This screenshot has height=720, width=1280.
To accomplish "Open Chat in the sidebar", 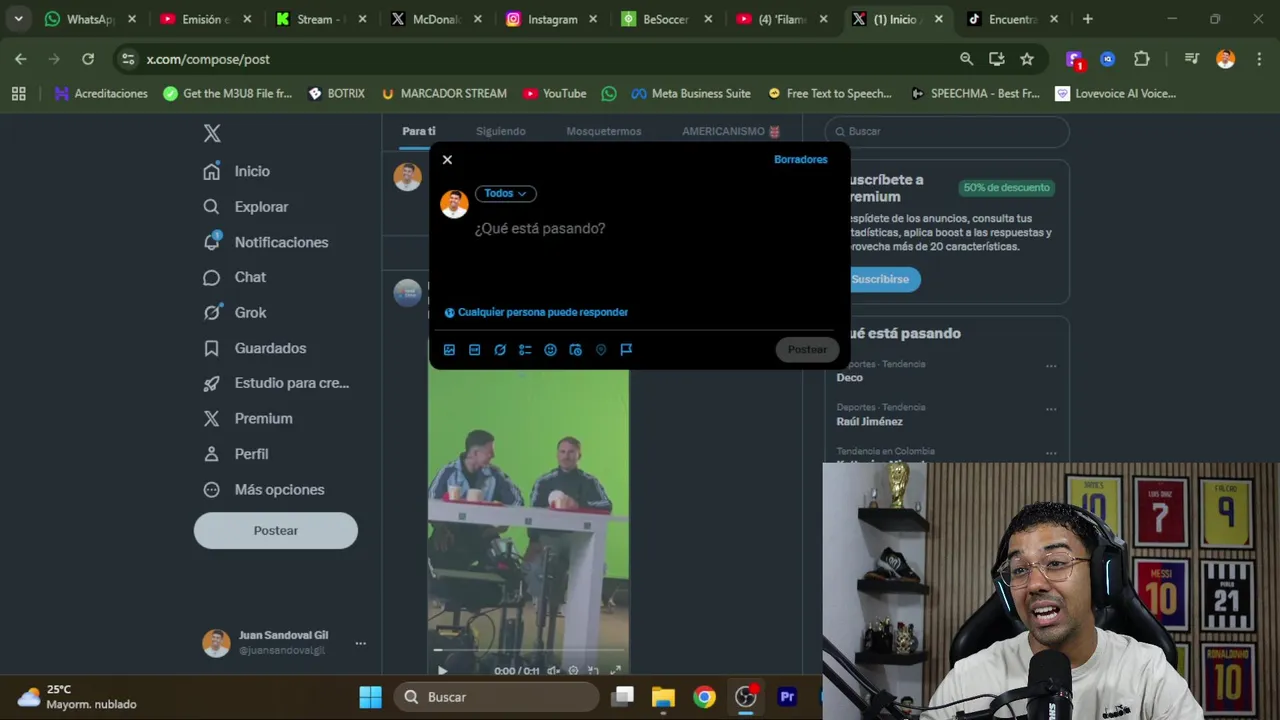I will pyautogui.click(x=235, y=277).
